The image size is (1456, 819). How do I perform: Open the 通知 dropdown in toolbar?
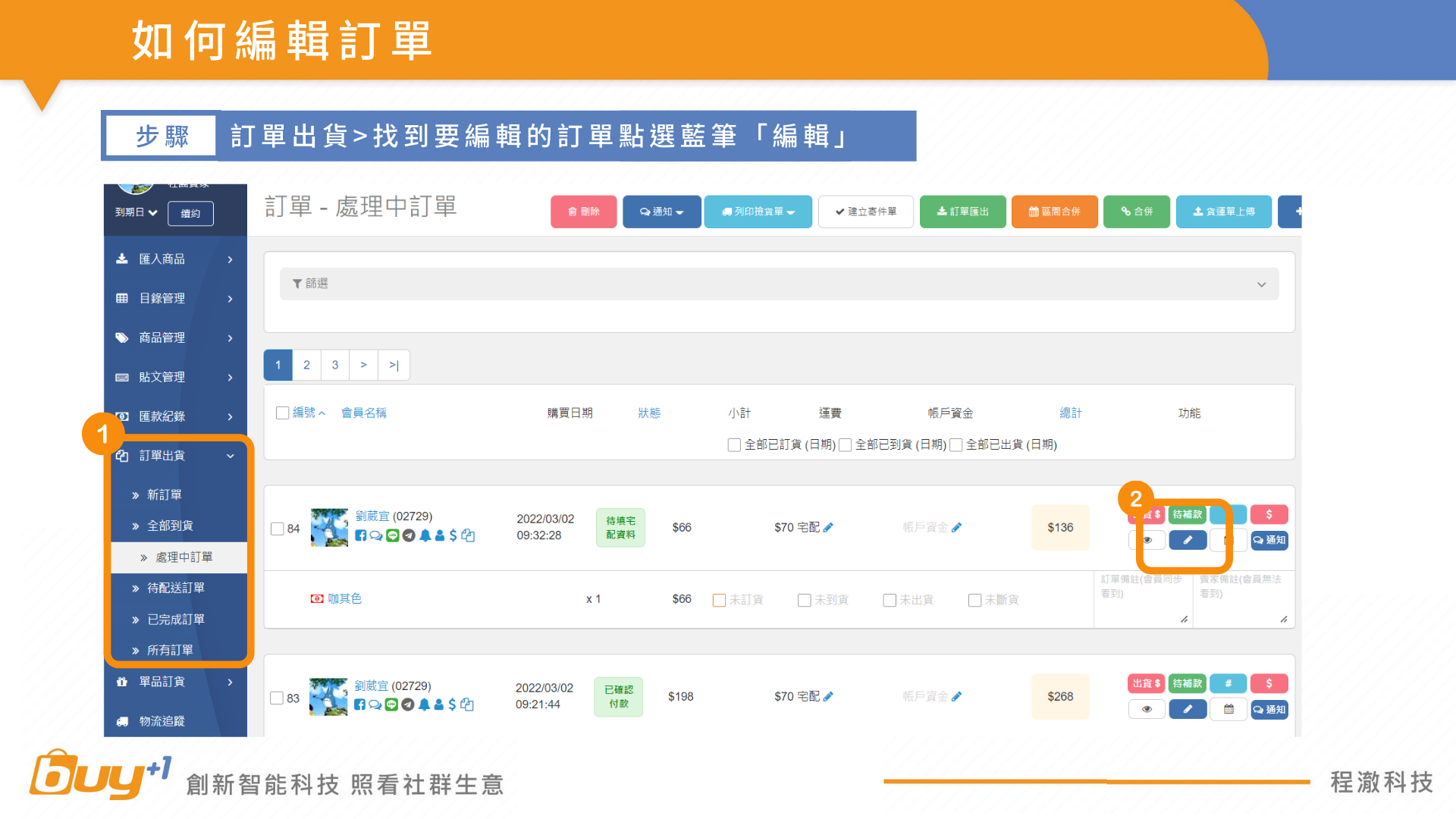click(661, 212)
